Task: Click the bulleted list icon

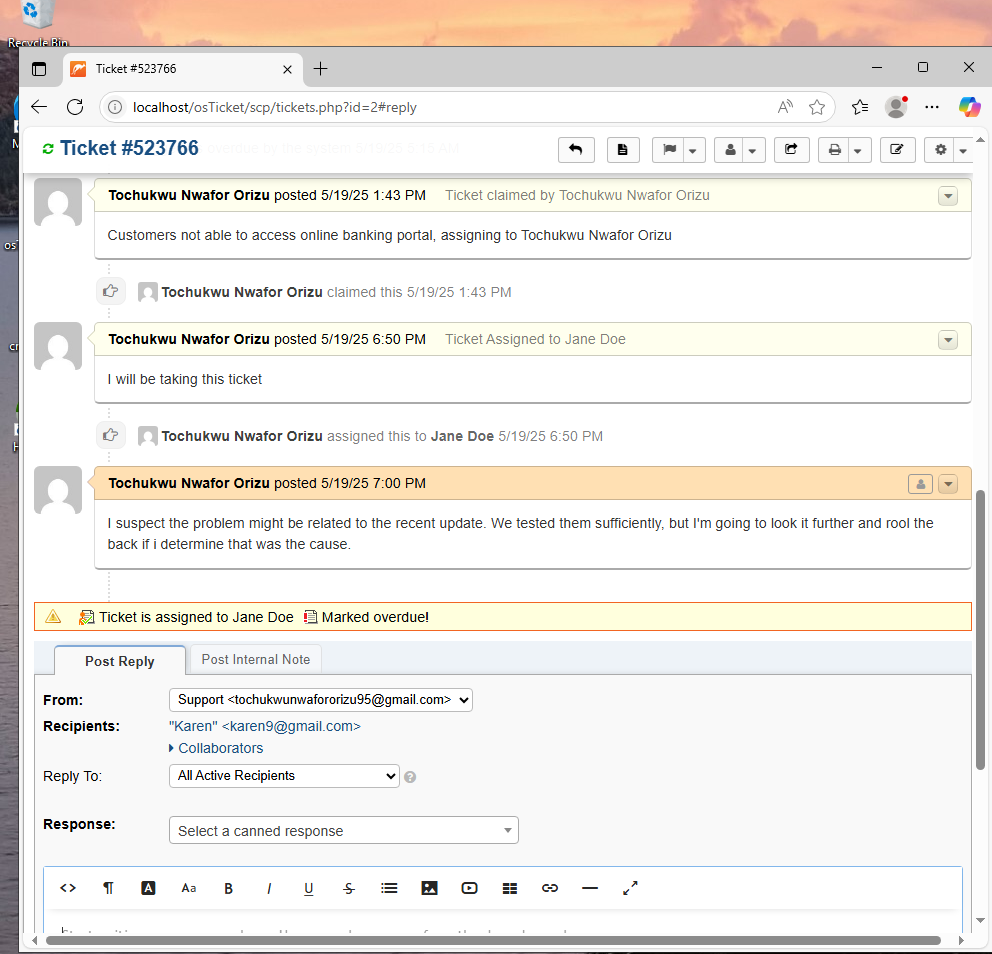Action: coord(389,888)
